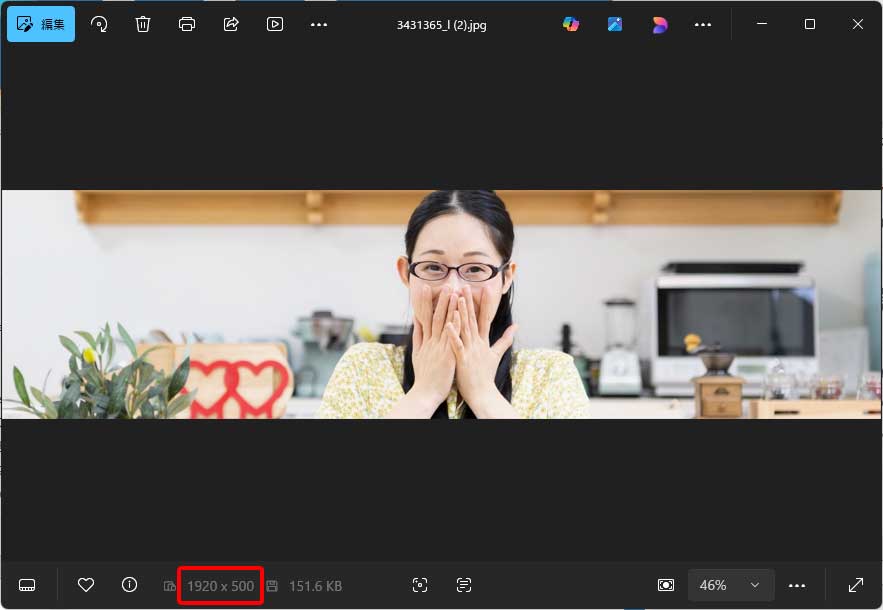Run visual search on this image
Viewport: 883px width, 610px height.
point(420,585)
